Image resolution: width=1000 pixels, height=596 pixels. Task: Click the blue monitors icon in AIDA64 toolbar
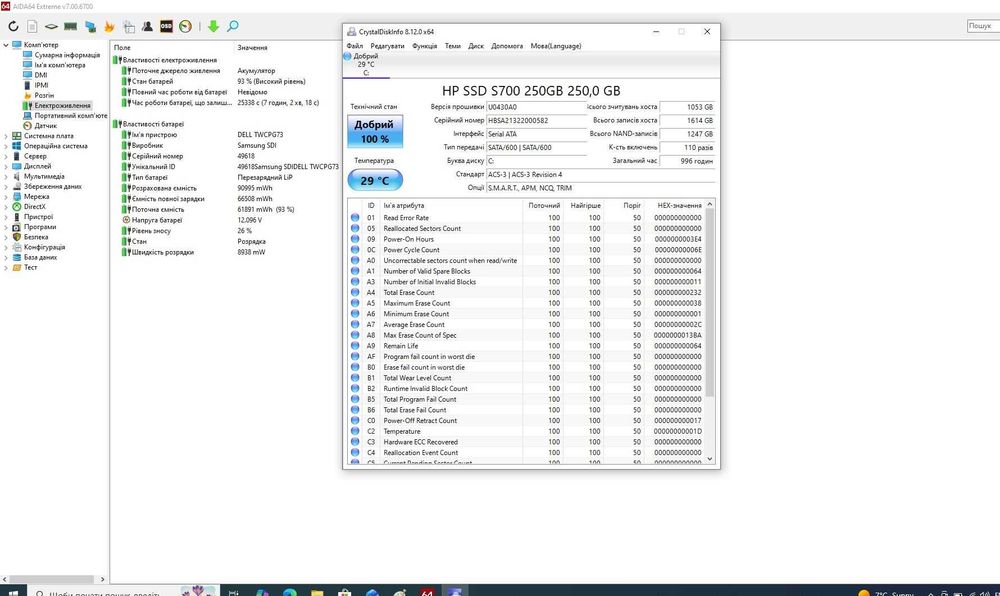pos(90,26)
